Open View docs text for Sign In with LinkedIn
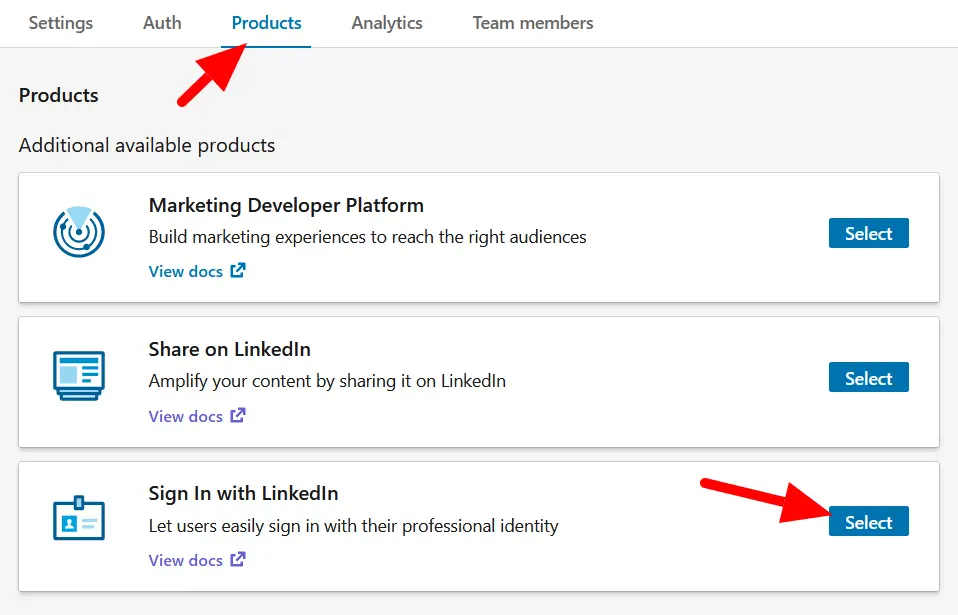958x615 pixels. click(x=186, y=560)
